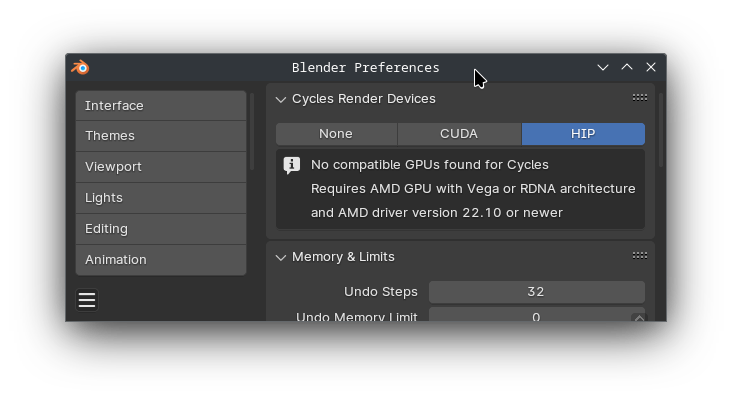Select None as Cycles render device
Image resolution: width=733 pixels, height=400 pixels.
336,134
